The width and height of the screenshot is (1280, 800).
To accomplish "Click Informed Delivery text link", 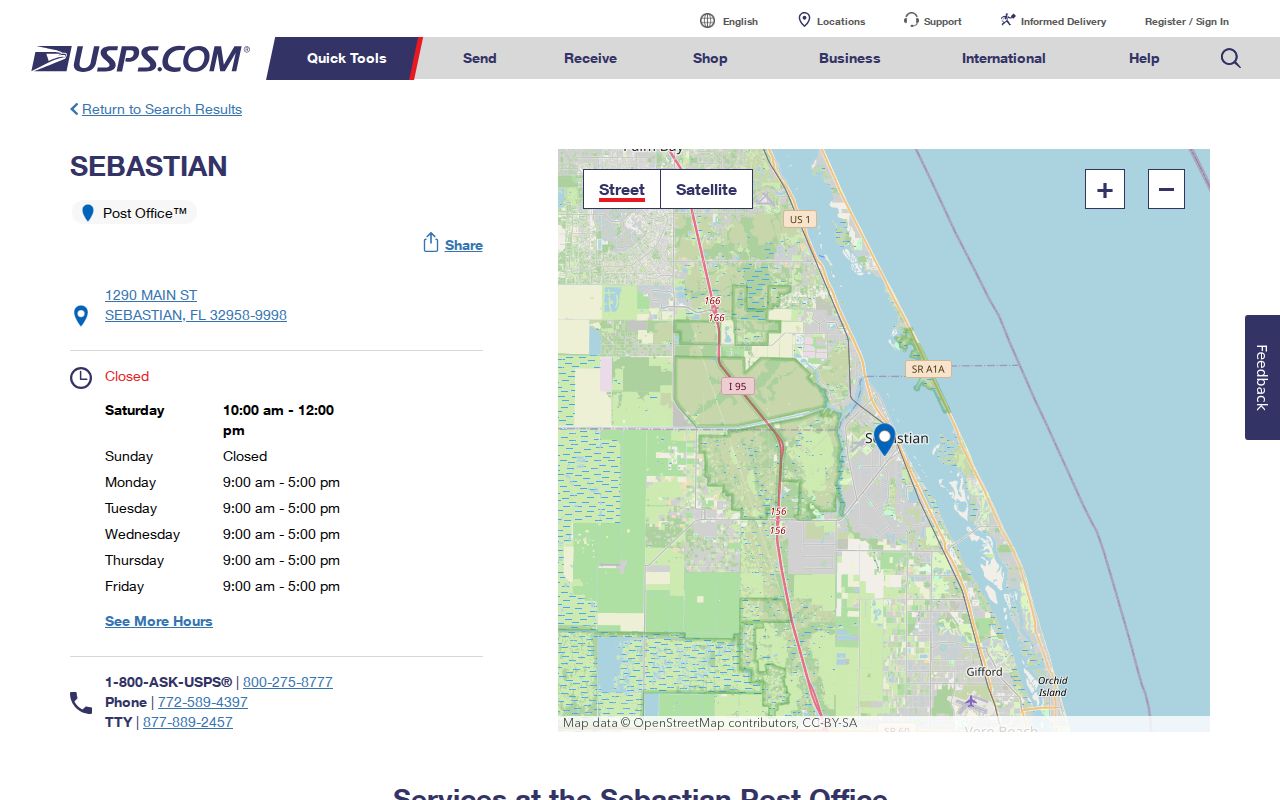I will coord(1063,21).
